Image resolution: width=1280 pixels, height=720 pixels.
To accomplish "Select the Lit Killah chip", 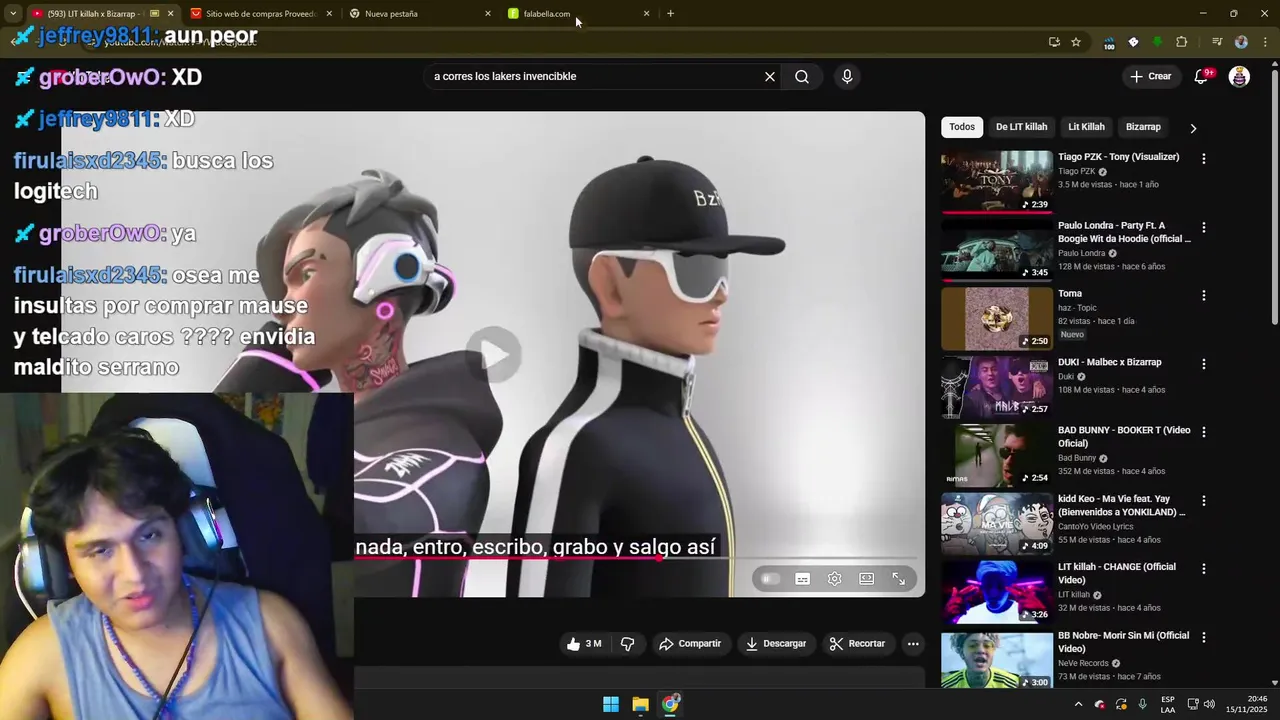I will (1086, 127).
